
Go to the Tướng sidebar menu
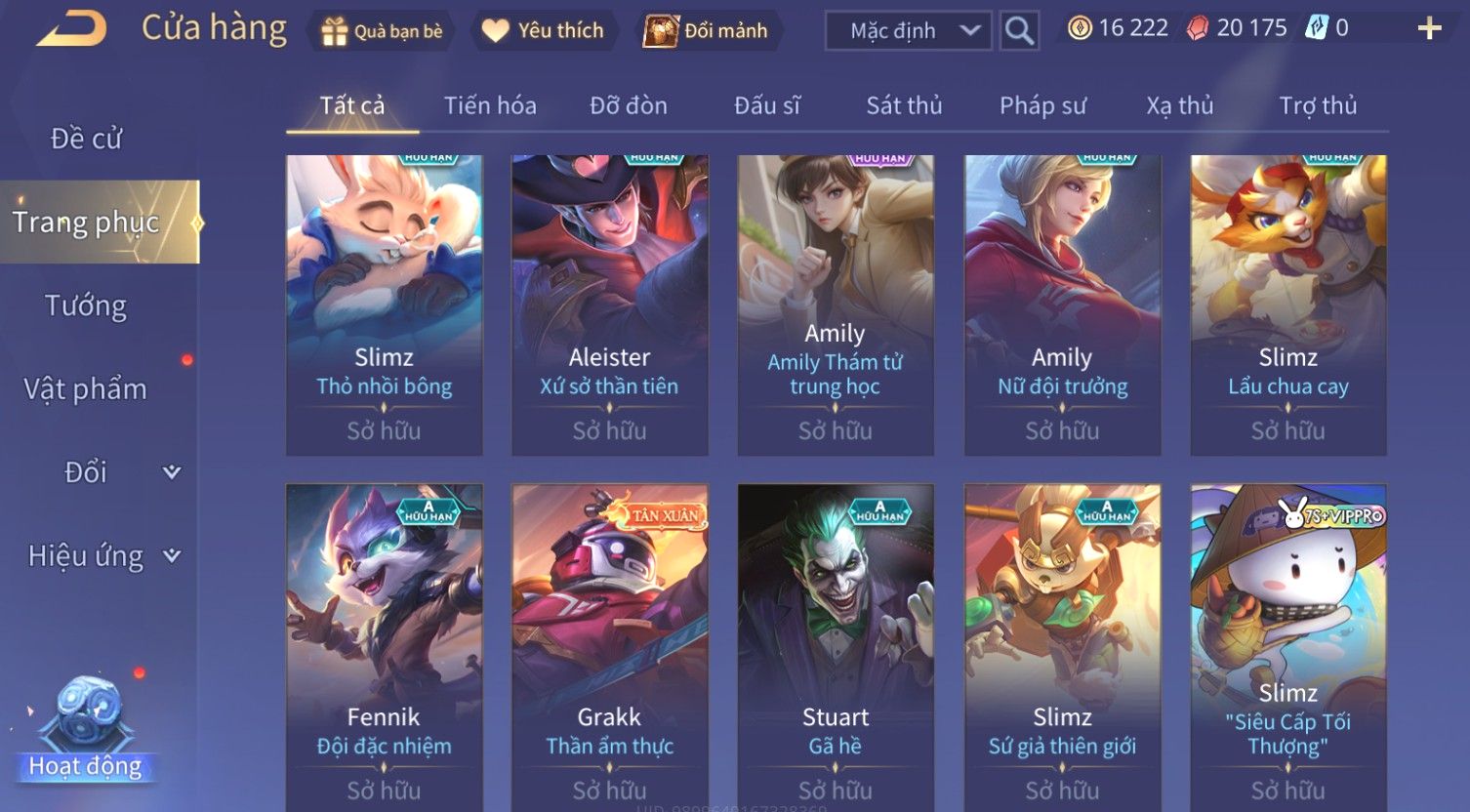click(86, 306)
